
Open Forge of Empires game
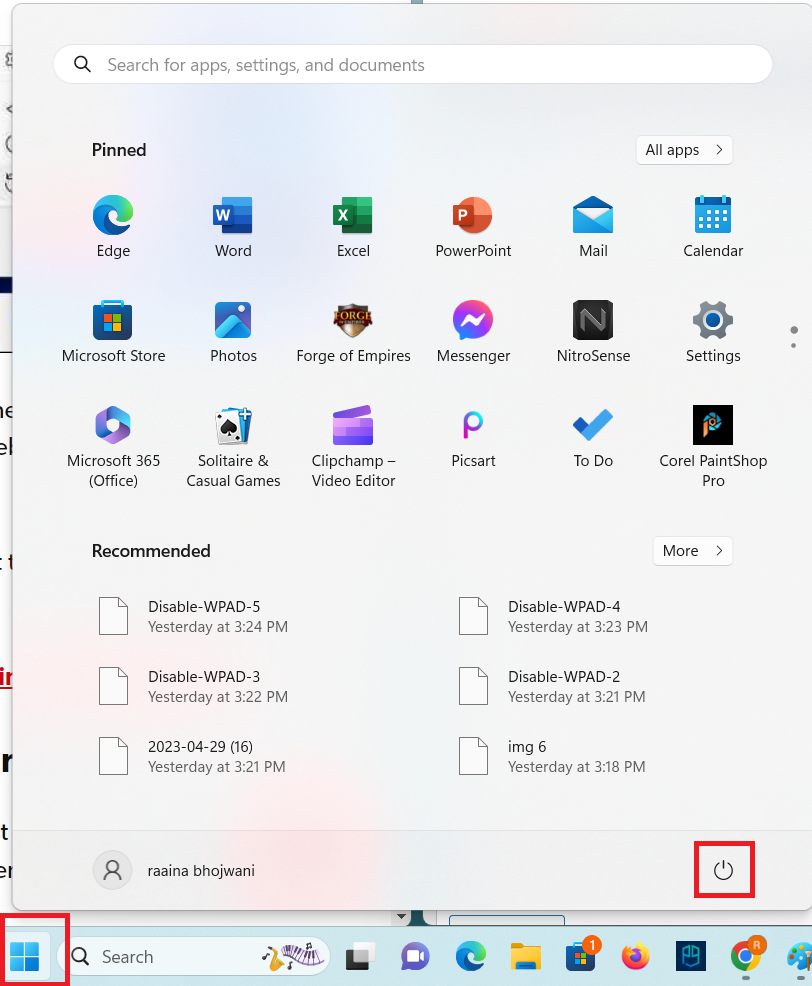tap(352, 330)
